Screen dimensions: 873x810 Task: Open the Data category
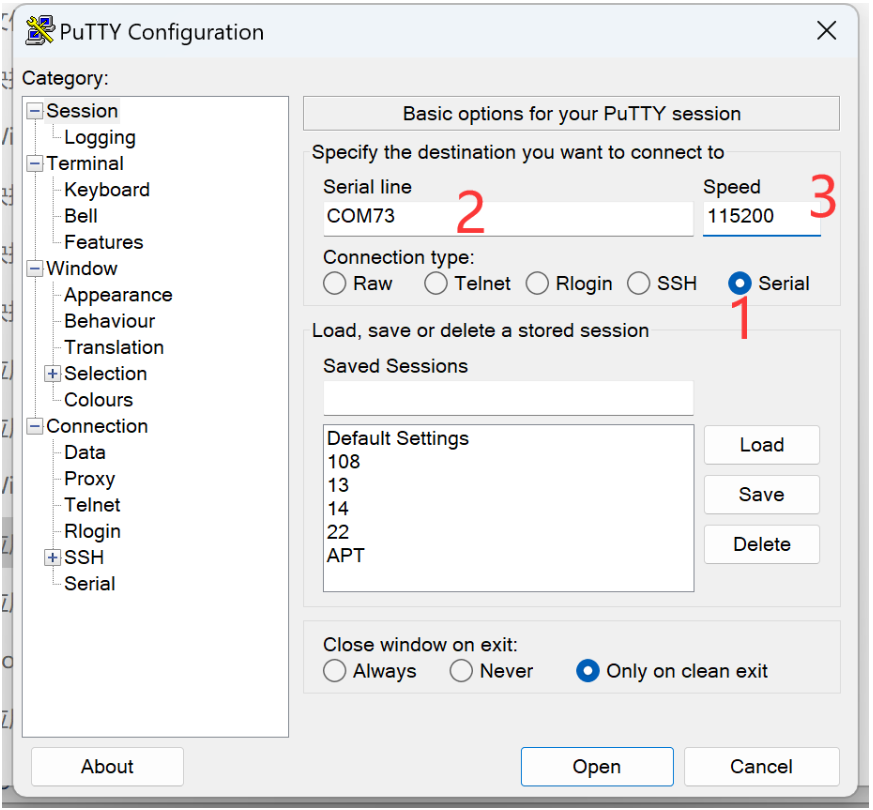(85, 453)
